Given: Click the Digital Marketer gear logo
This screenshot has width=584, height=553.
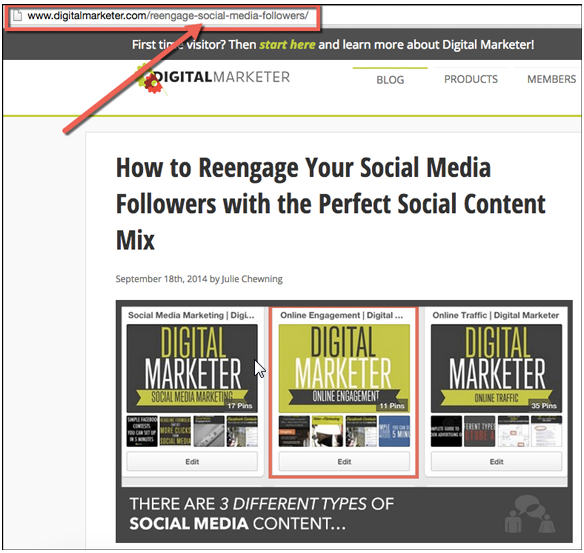Looking at the screenshot, I should (x=149, y=79).
